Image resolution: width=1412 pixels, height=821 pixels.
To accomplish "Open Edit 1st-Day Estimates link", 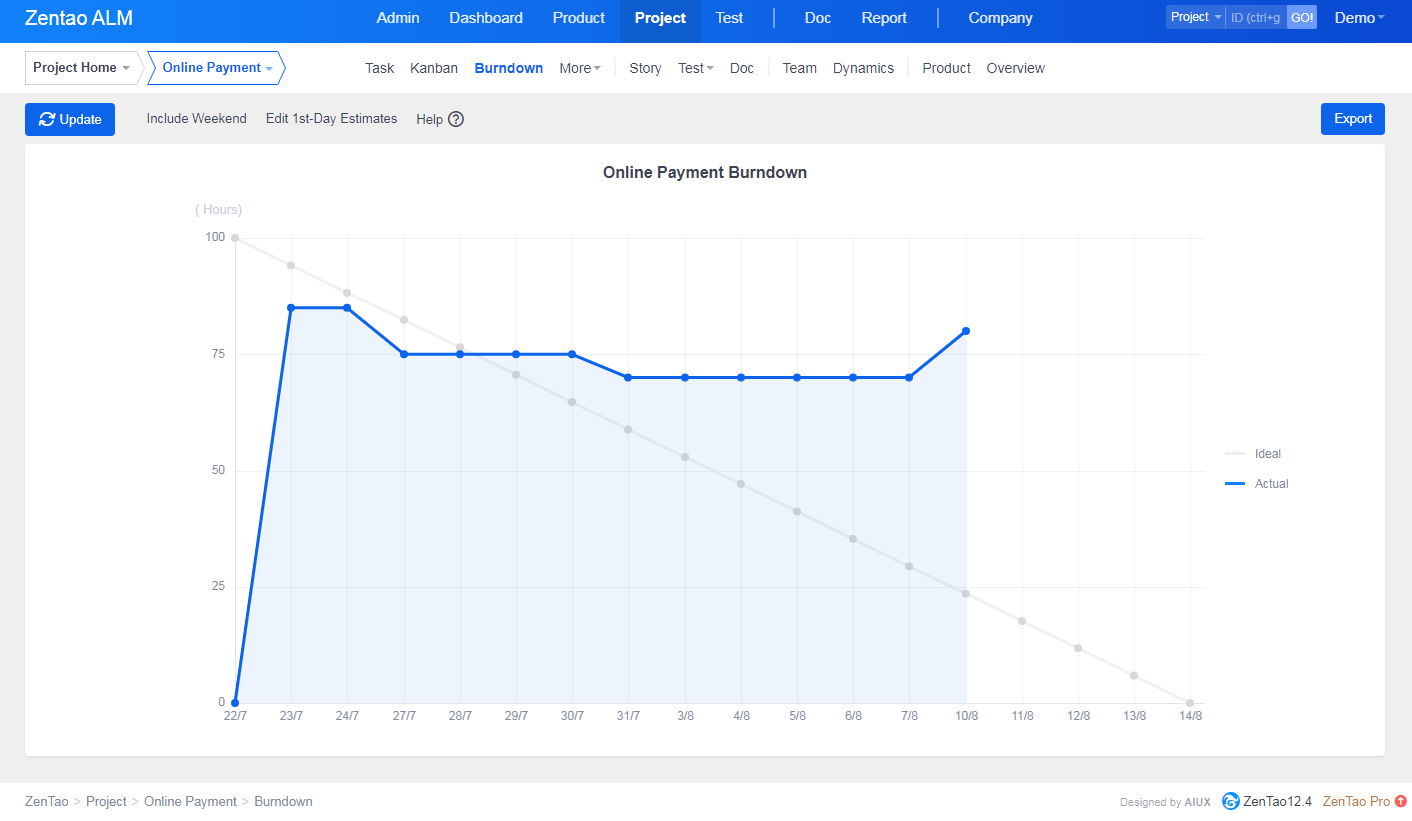I will pos(331,118).
